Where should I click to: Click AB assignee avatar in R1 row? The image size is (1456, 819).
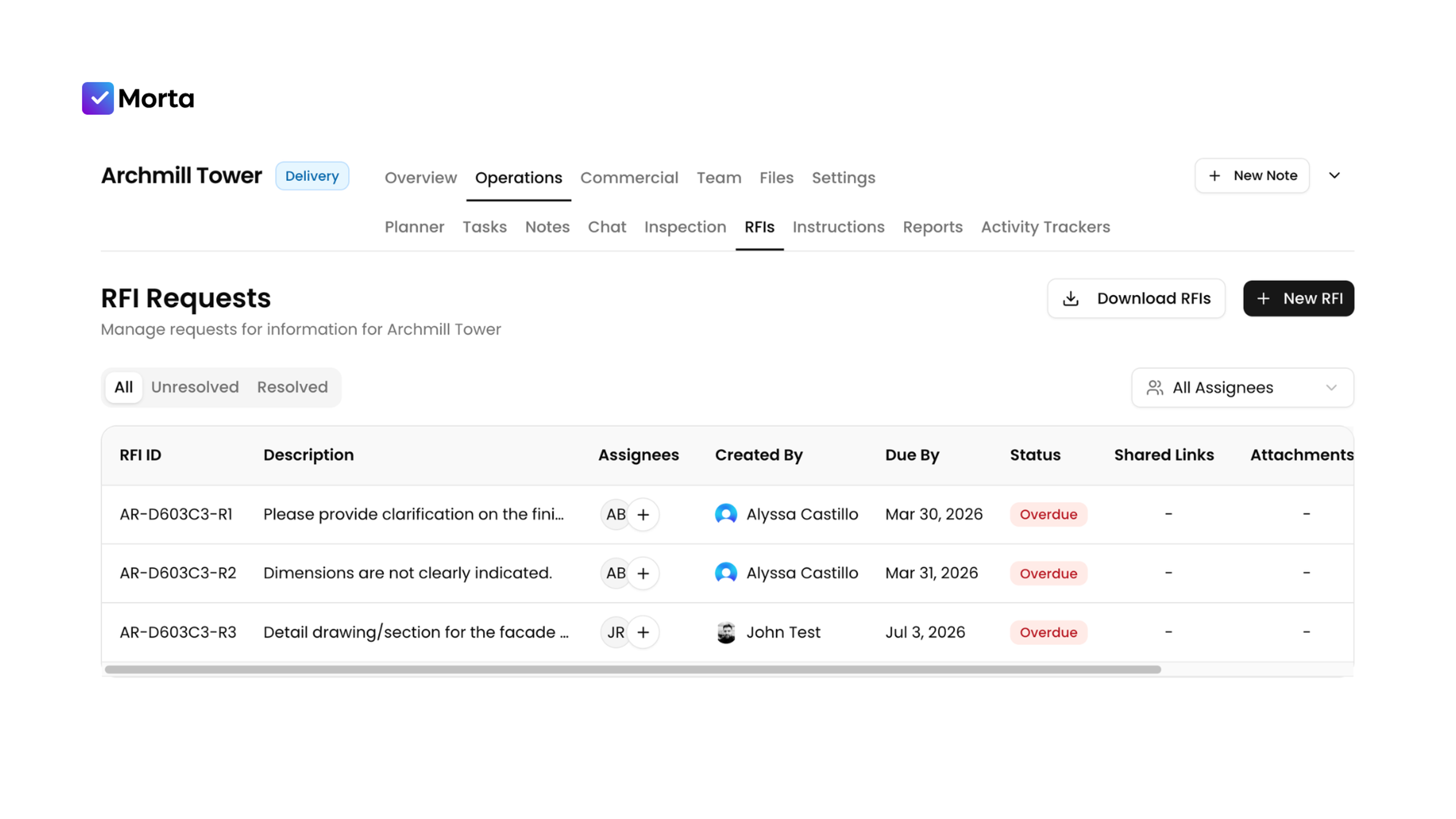(x=615, y=515)
